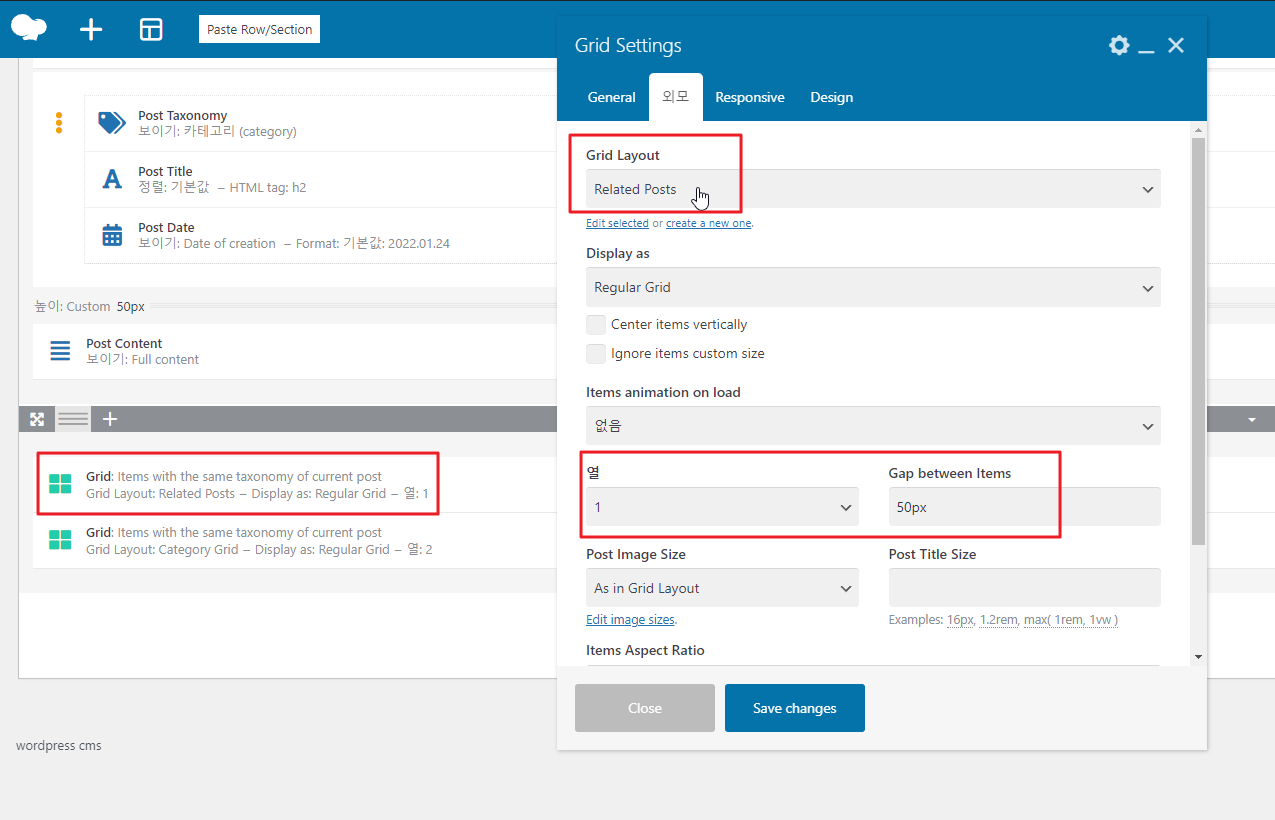Open Grid Layout Related Posts dropdown
Image resolution: width=1275 pixels, height=820 pixels.
tap(873, 189)
